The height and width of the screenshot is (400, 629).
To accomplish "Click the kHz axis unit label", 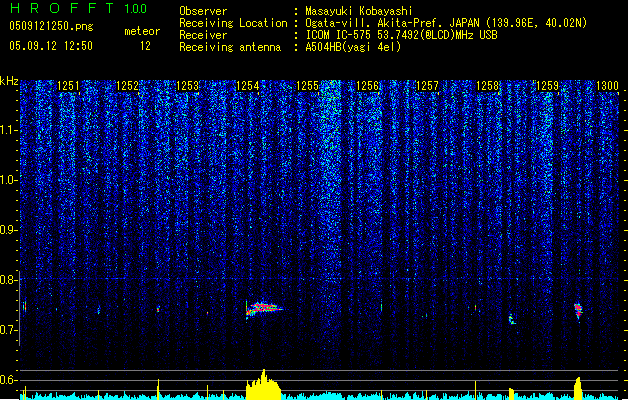I will tap(9, 81).
